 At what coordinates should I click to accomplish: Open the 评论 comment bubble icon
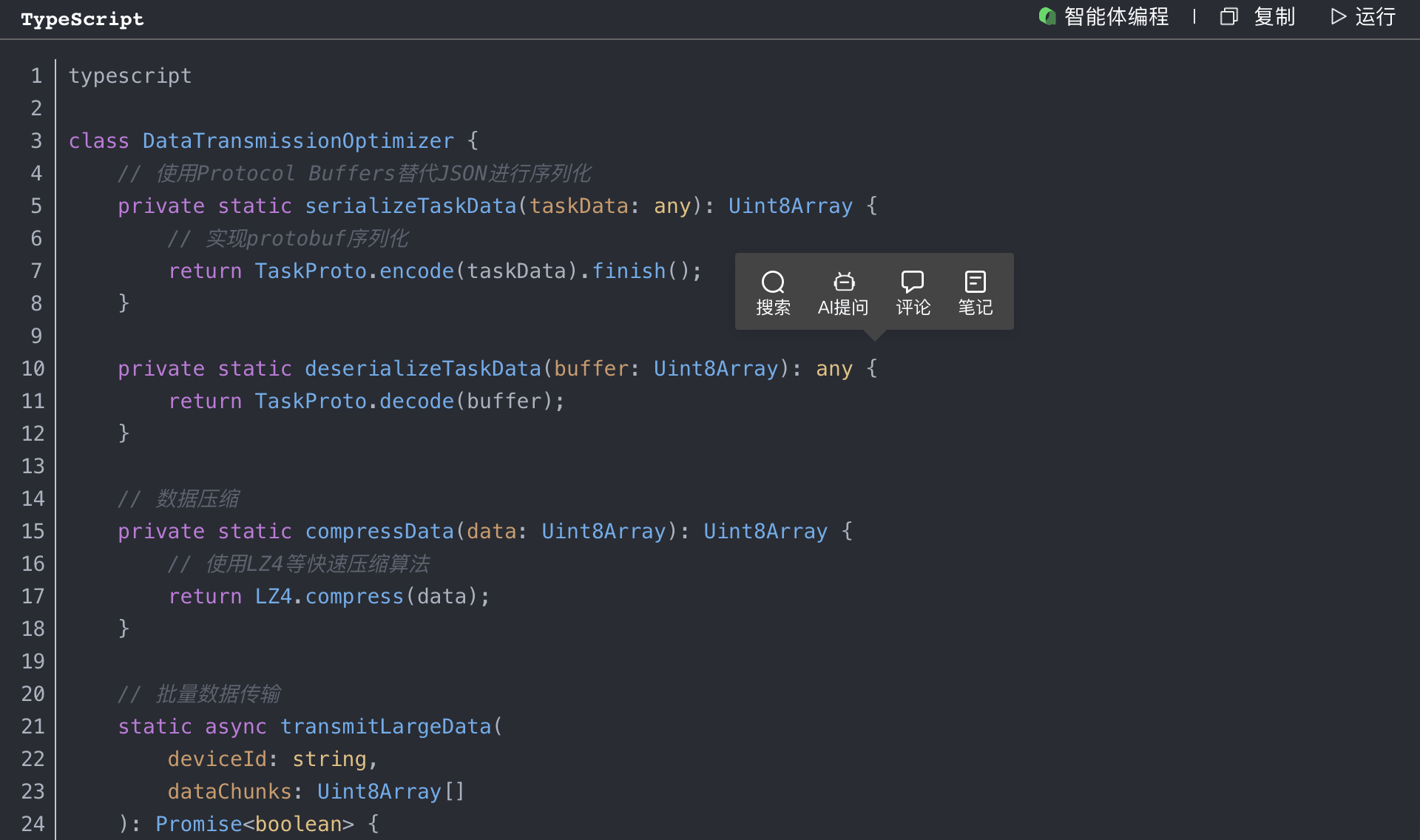tap(912, 282)
